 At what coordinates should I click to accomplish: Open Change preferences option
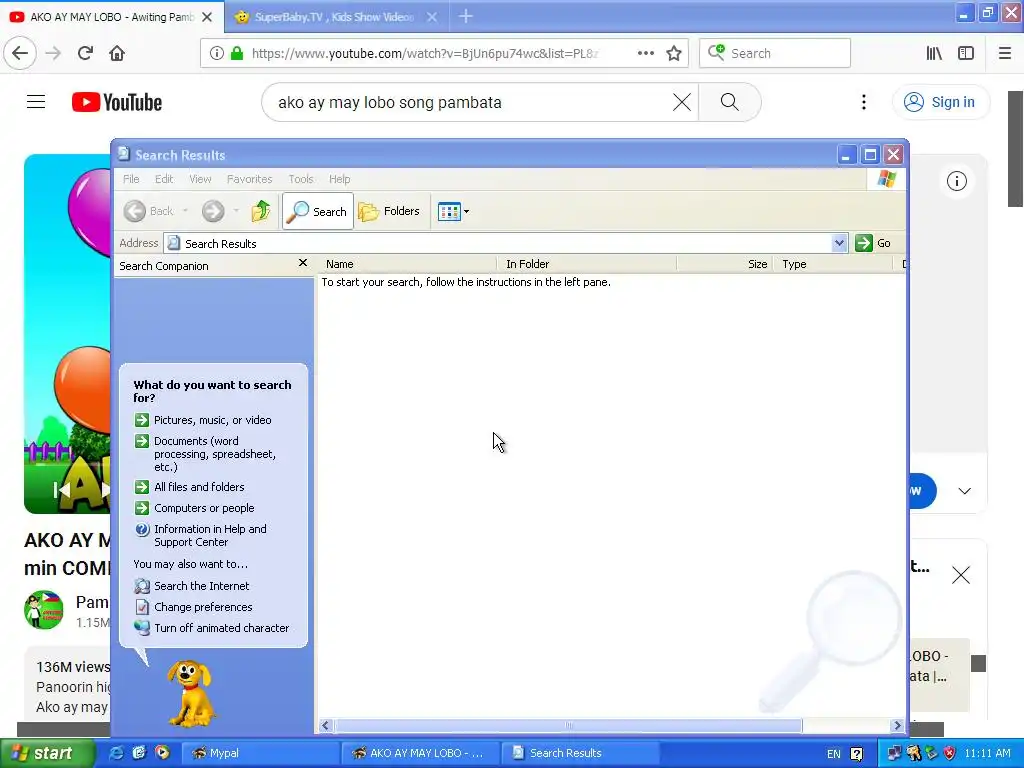click(193, 607)
